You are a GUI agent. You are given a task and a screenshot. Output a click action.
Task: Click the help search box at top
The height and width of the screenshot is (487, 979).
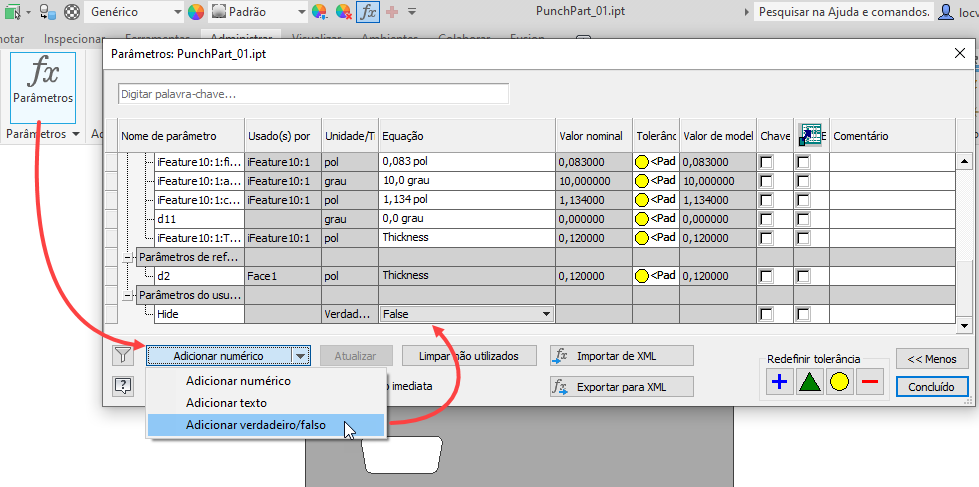[844, 11]
